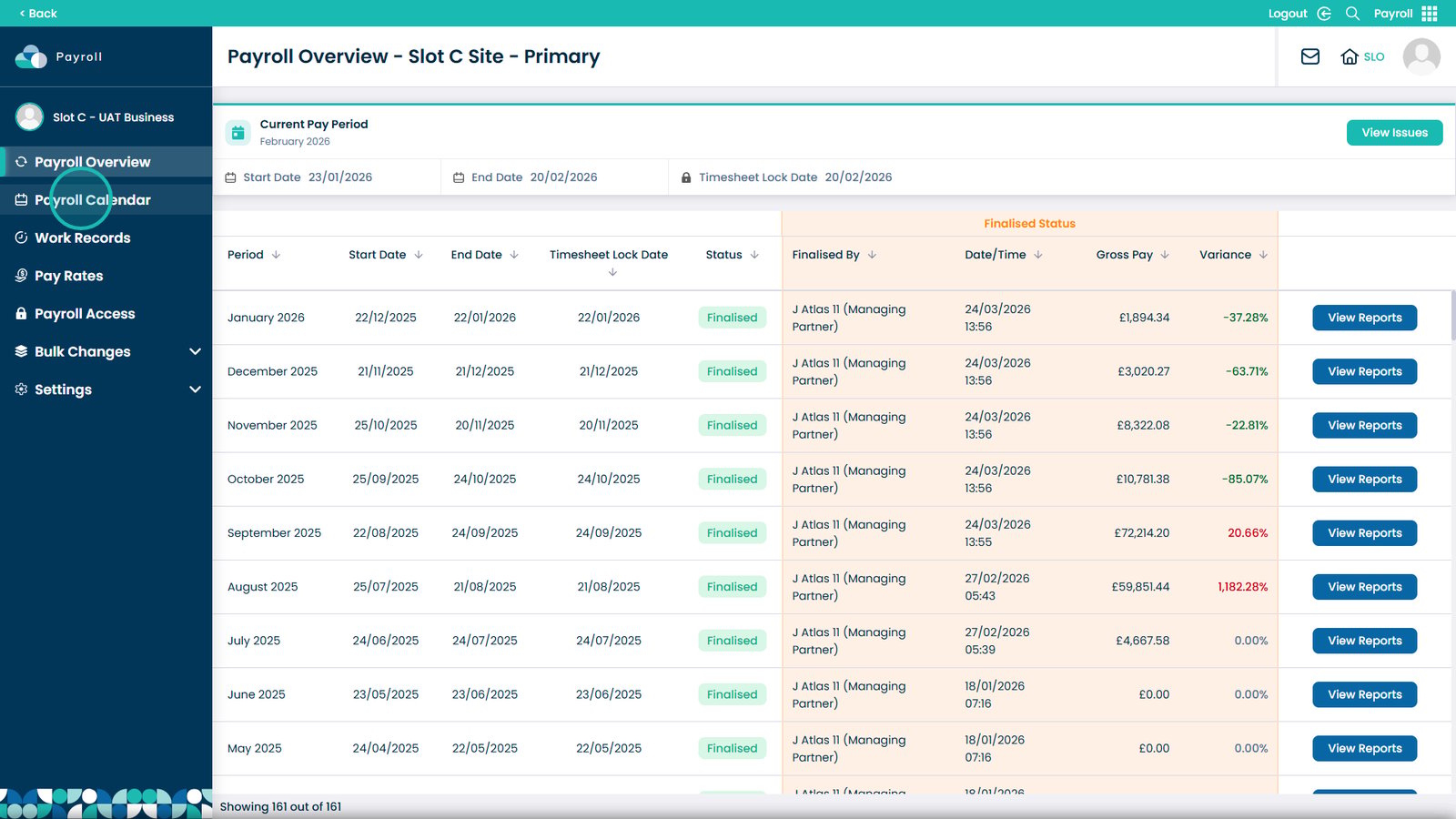The height and width of the screenshot is (819, 1456).
Task: Click the -85.07% variance value
Action: click(1245, 479)
